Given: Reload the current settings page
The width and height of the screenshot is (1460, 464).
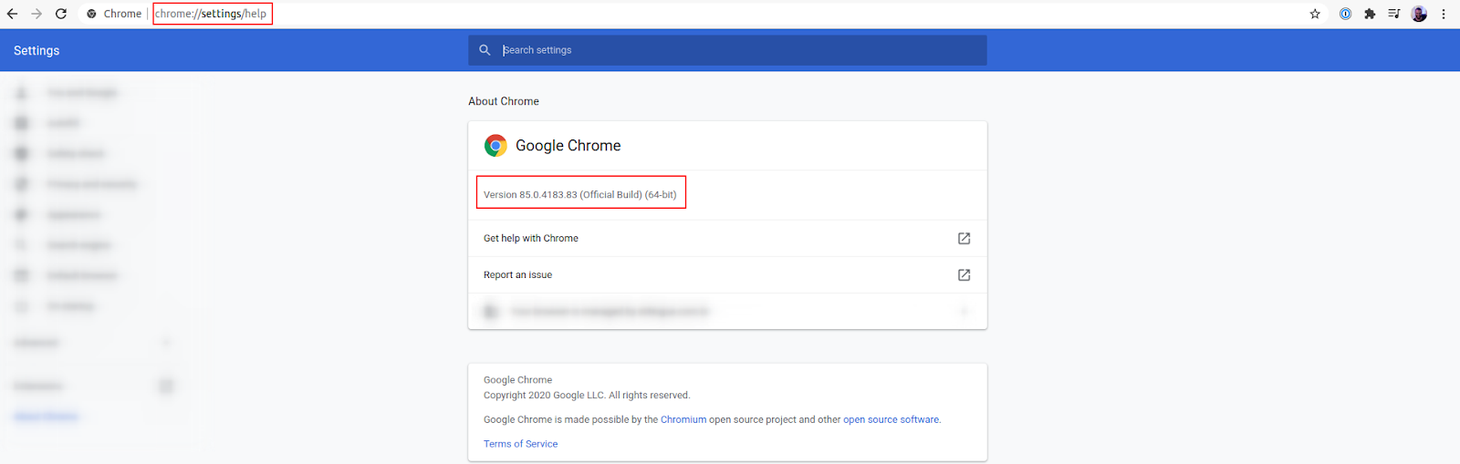Looking at the screenshot, I should (x=61, y=14).
